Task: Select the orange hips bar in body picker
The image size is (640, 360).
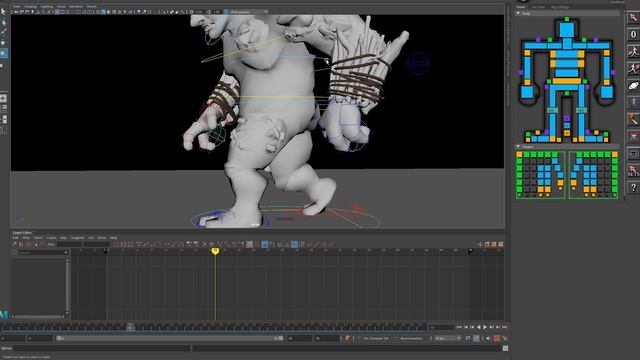Action: click(x=567, y=81)
